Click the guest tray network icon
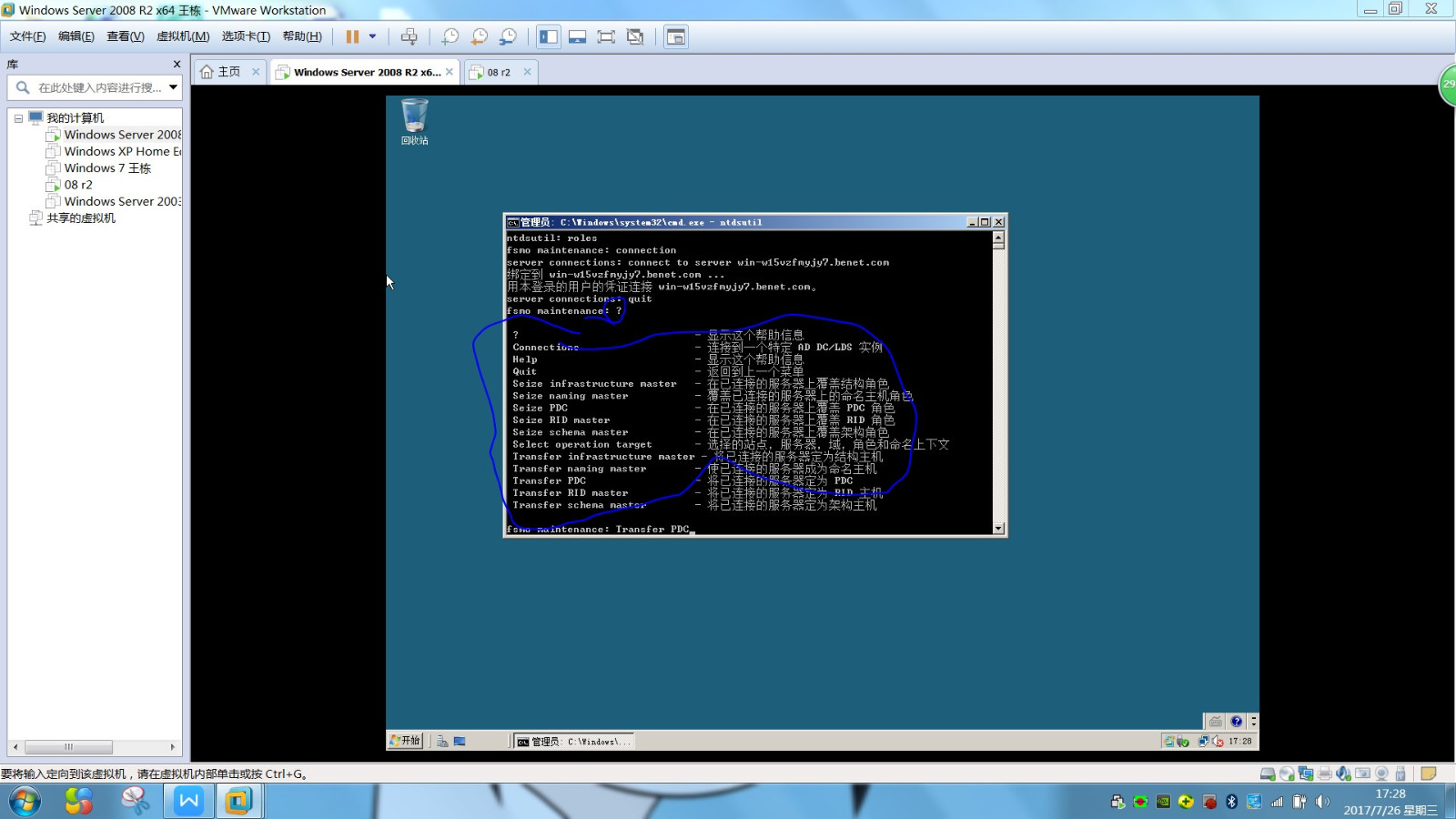The image size is (1456, 819). 1204,741
